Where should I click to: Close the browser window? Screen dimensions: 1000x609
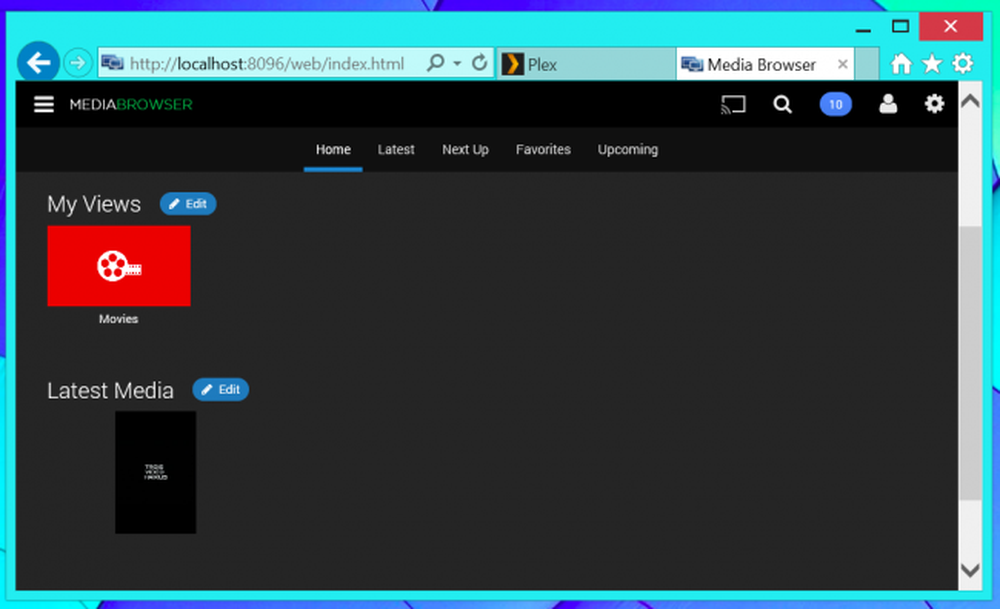tap(950, 26)
